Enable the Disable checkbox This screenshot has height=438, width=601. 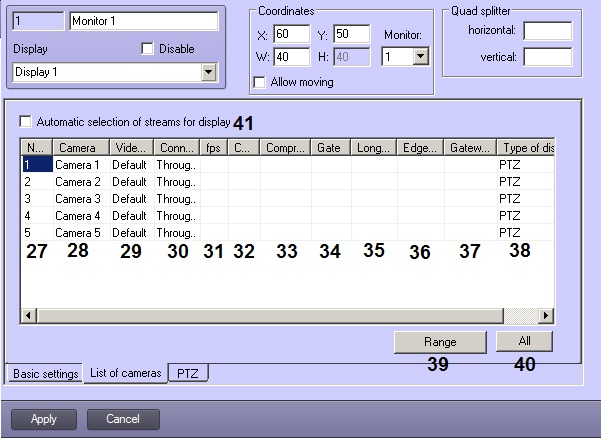click(148, 49)
